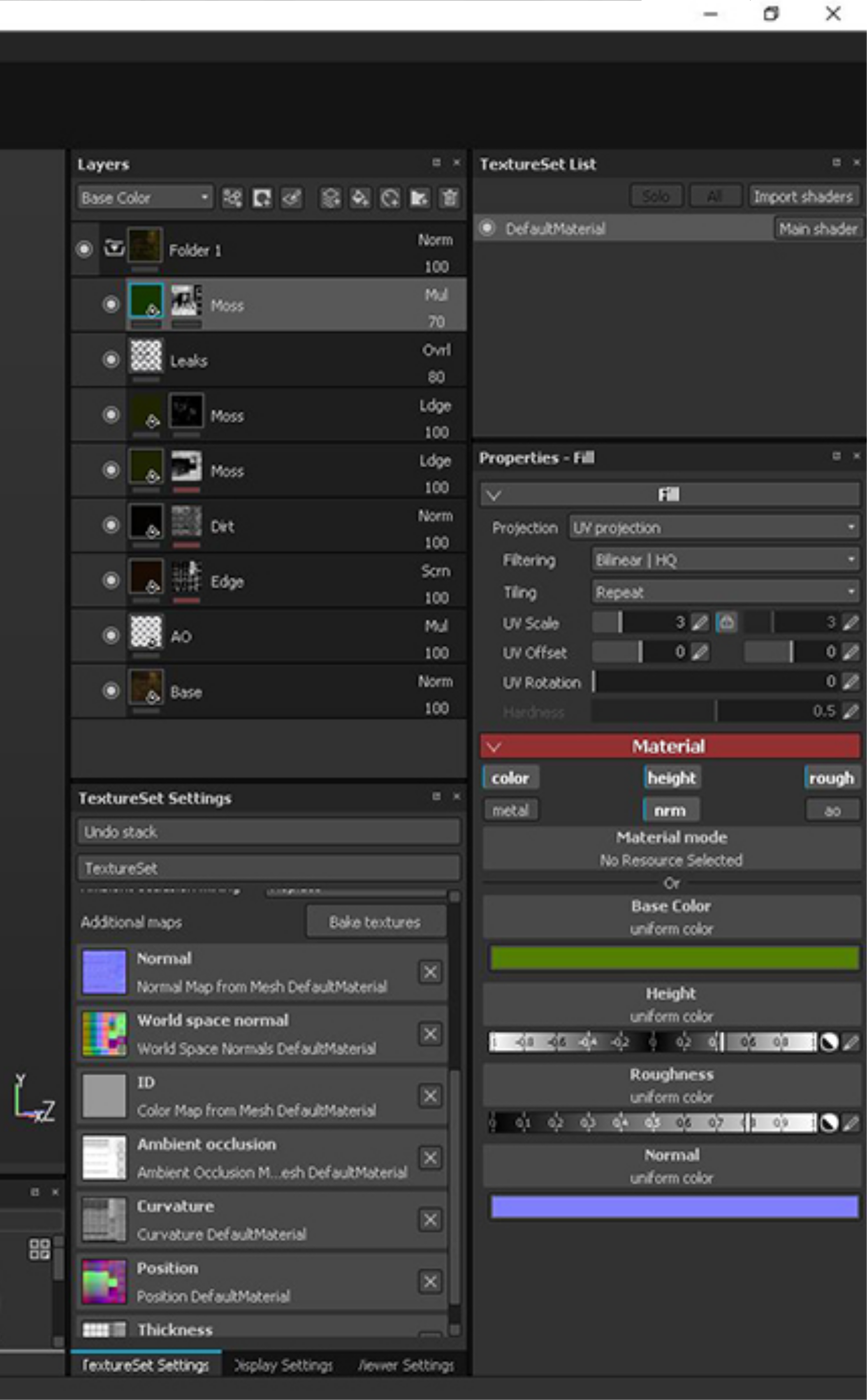The height and width of the screenshot is (1400, 867).
Task: Hide the Edge layer
Action: (111, 580)
